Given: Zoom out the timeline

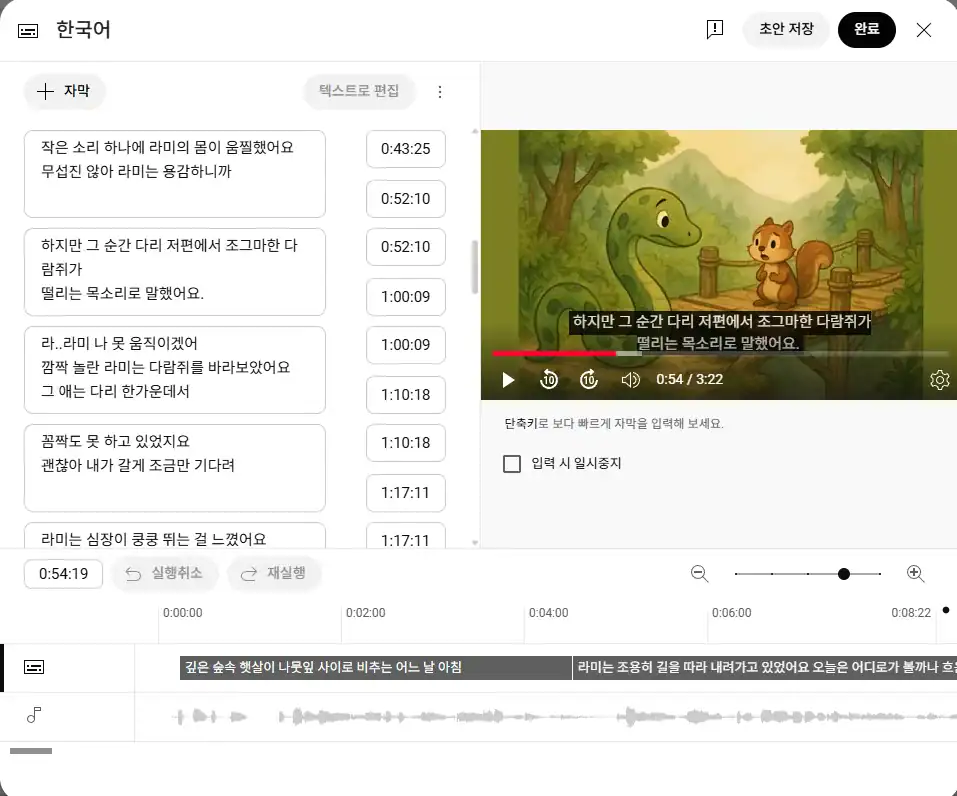Looking at the screenshot, I should tap(700, 574).
